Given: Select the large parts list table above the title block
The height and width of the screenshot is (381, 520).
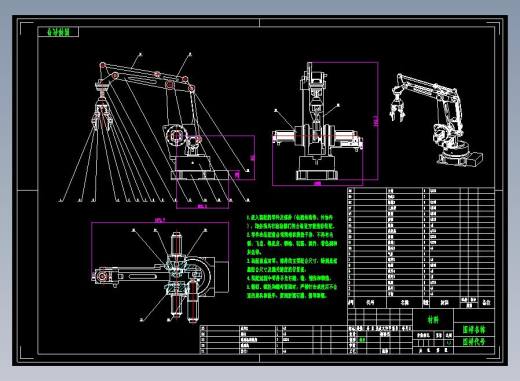Looking at the screenshot, I should [x=421, y=248].
